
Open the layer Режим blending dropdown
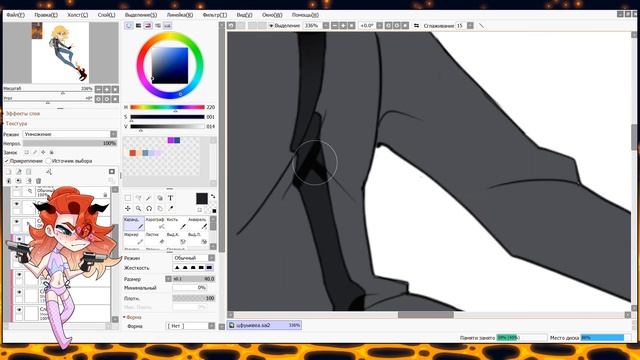click(x=70, y=134)
